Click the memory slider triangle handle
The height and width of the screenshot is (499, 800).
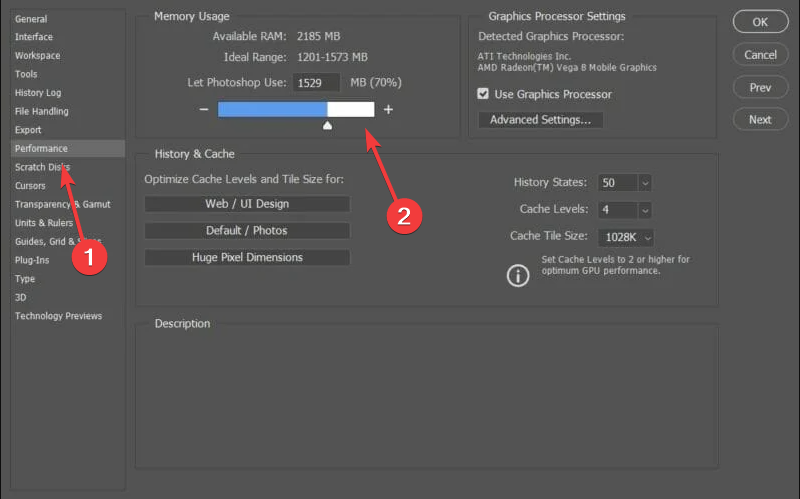coord(328,125)
